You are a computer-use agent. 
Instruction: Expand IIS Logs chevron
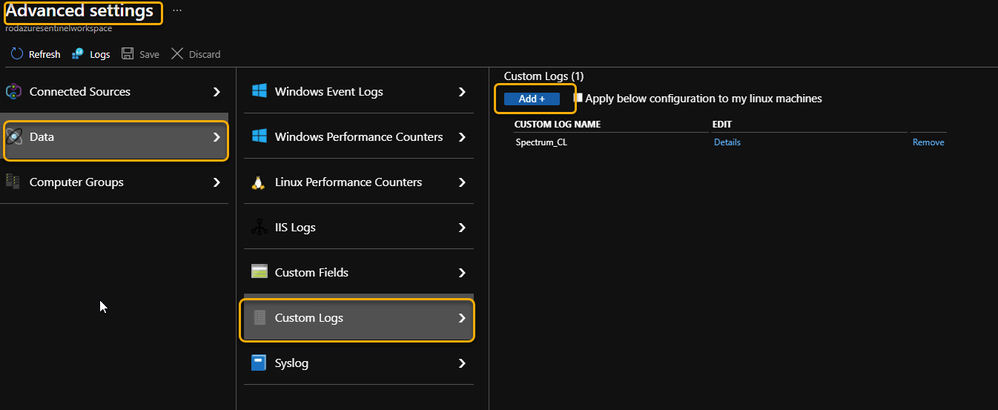click(x=462, y=227)
